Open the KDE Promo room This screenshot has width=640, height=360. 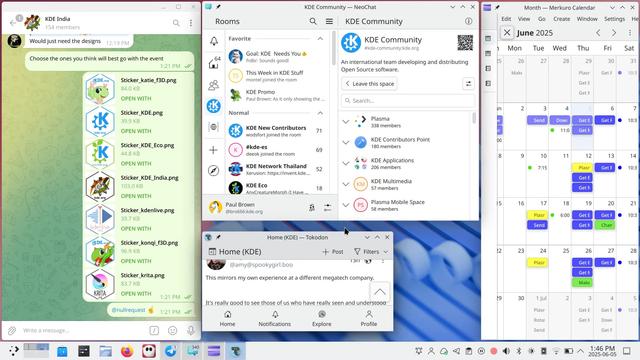(278, 95)
